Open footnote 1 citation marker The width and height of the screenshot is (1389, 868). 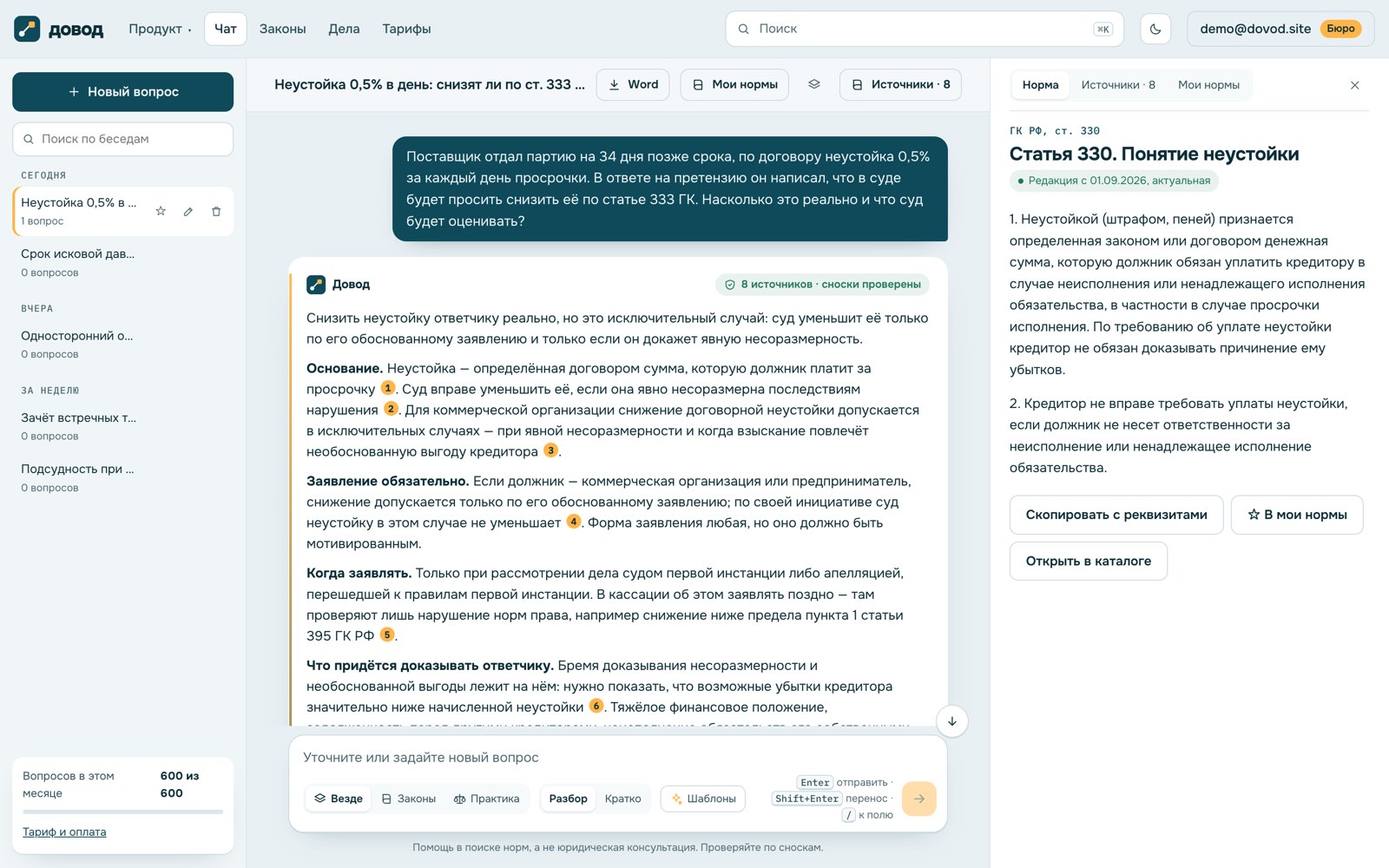coord(388,388)
